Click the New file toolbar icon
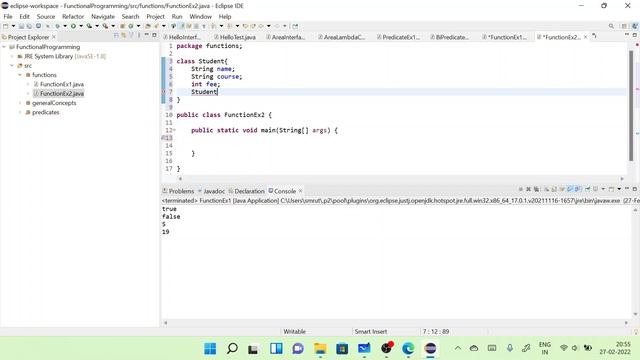Viewport: 640px width, 360px height. click(x=6, y=26)
